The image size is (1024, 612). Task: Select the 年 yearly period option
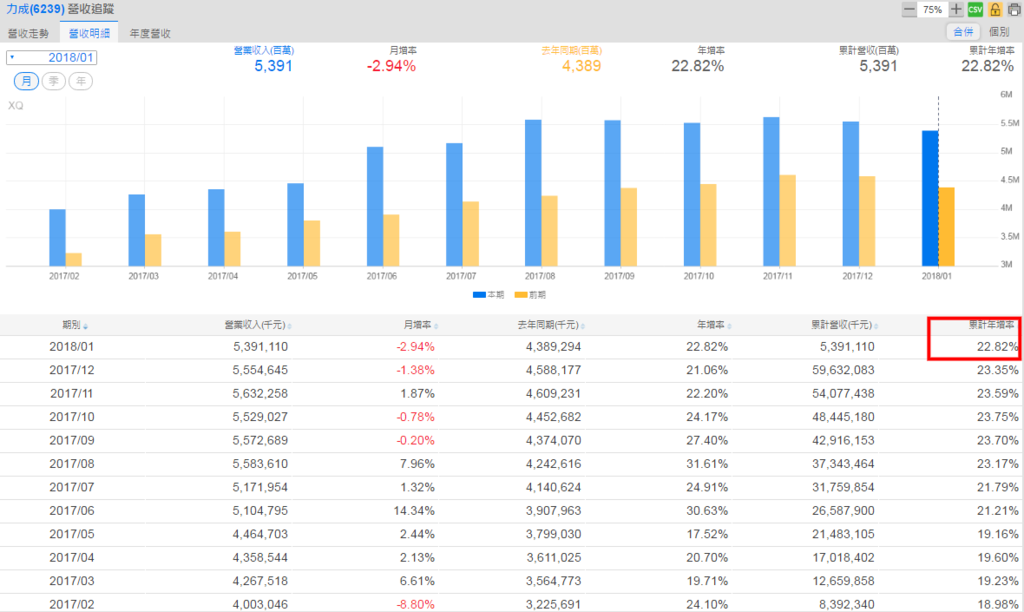(81, 81)
